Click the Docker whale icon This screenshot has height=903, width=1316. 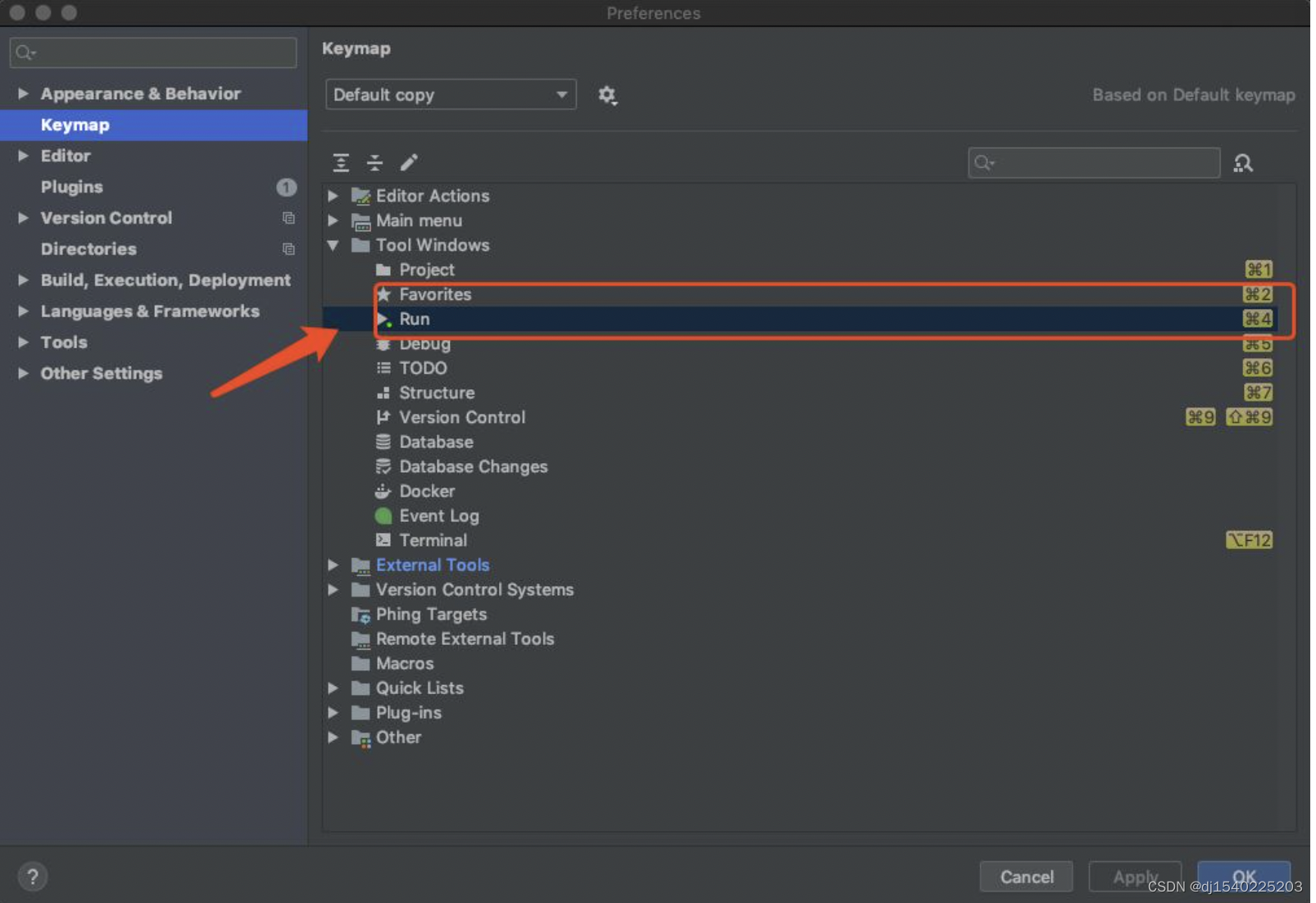click(x=383, y=491)
